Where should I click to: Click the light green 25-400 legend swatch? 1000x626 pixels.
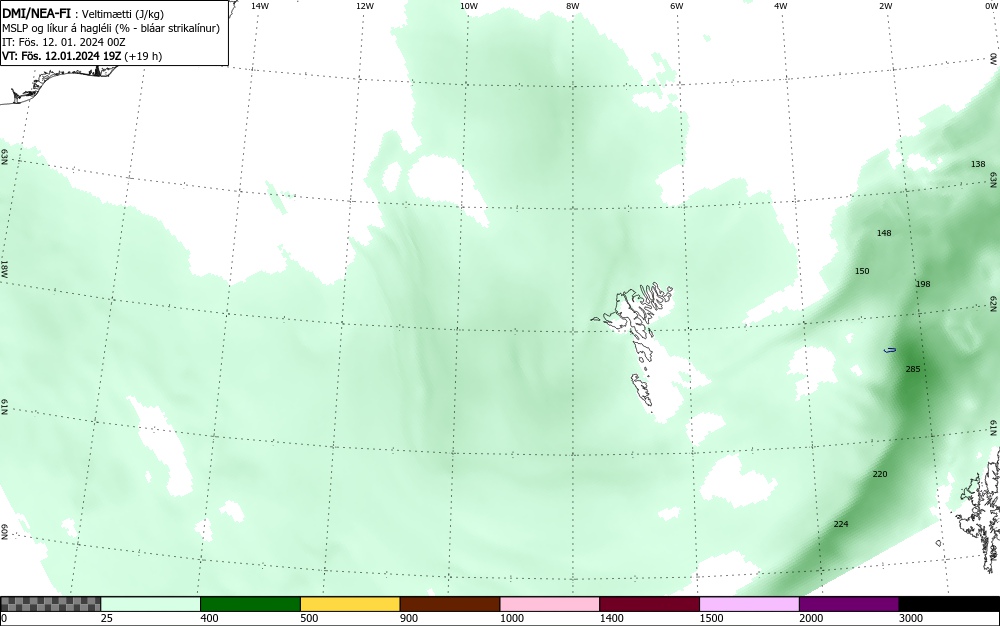coord(151,604)
